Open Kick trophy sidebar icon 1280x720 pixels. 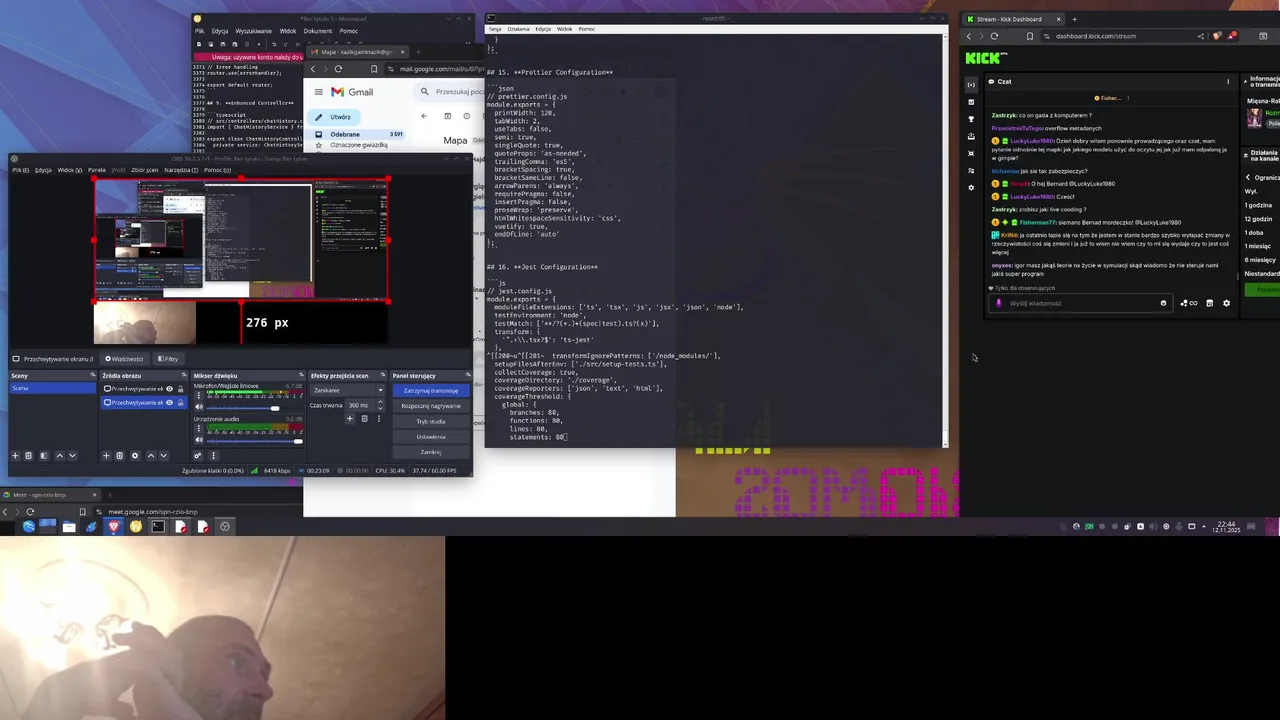[x=971, y=119]
